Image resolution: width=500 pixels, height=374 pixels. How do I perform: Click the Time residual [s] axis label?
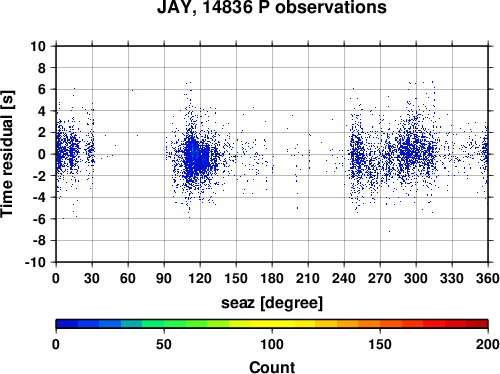[7, 154]
